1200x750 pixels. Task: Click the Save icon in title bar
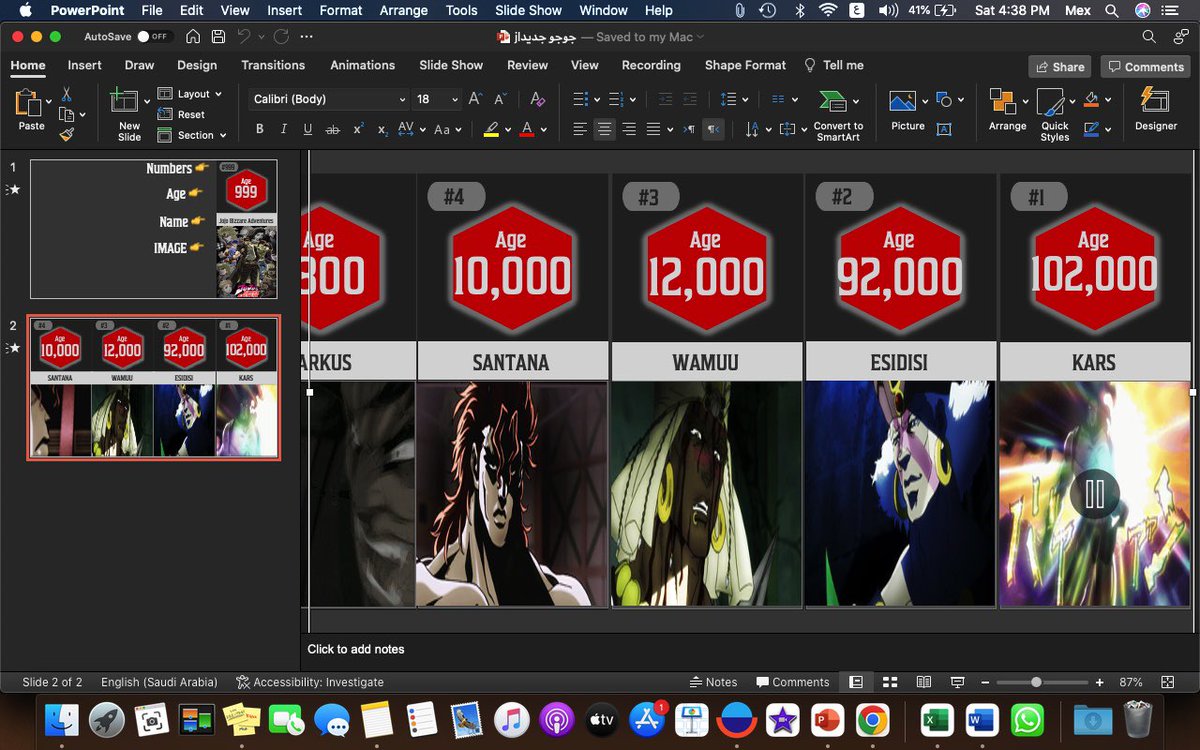218,37
